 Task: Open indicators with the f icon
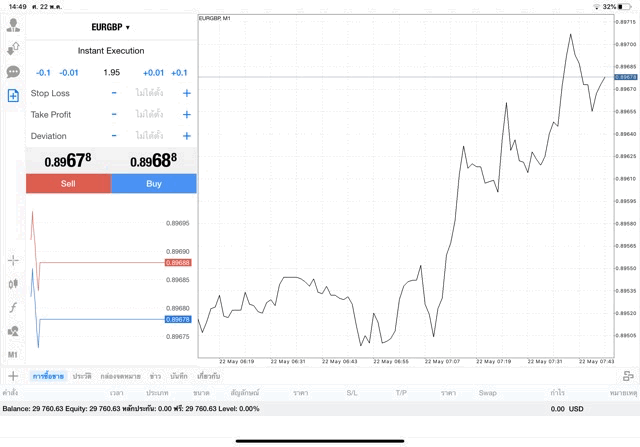tap(13, 307)
